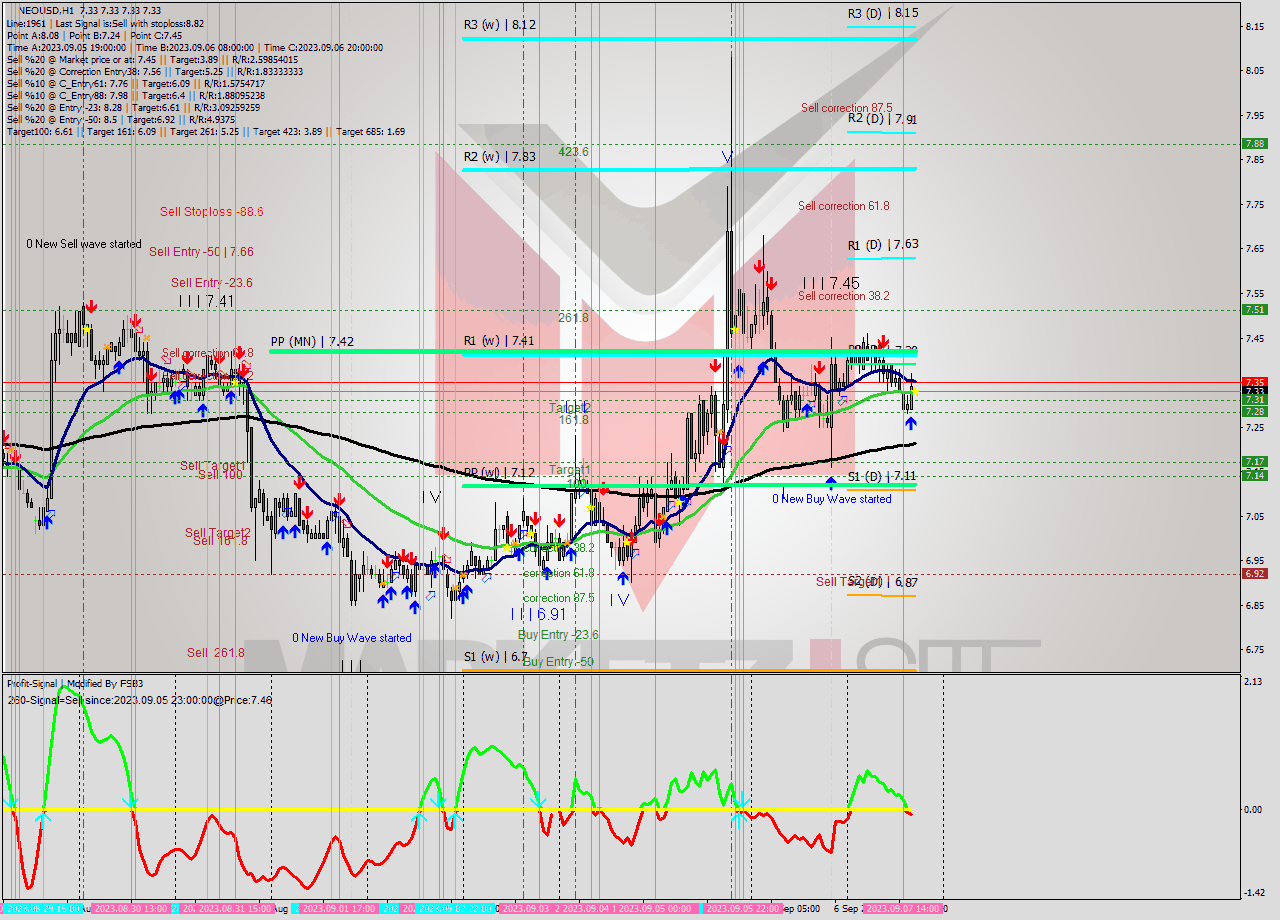This screenshot has height=920, width=1280.
Task: Click the '2023.09.07 14:00' time marker
Action: pos(902,908)
